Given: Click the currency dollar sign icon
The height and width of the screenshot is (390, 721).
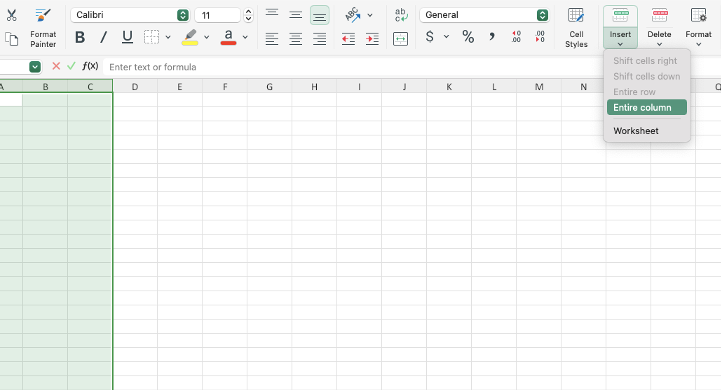Looking at the screenshot, I should tap(429, 36).
